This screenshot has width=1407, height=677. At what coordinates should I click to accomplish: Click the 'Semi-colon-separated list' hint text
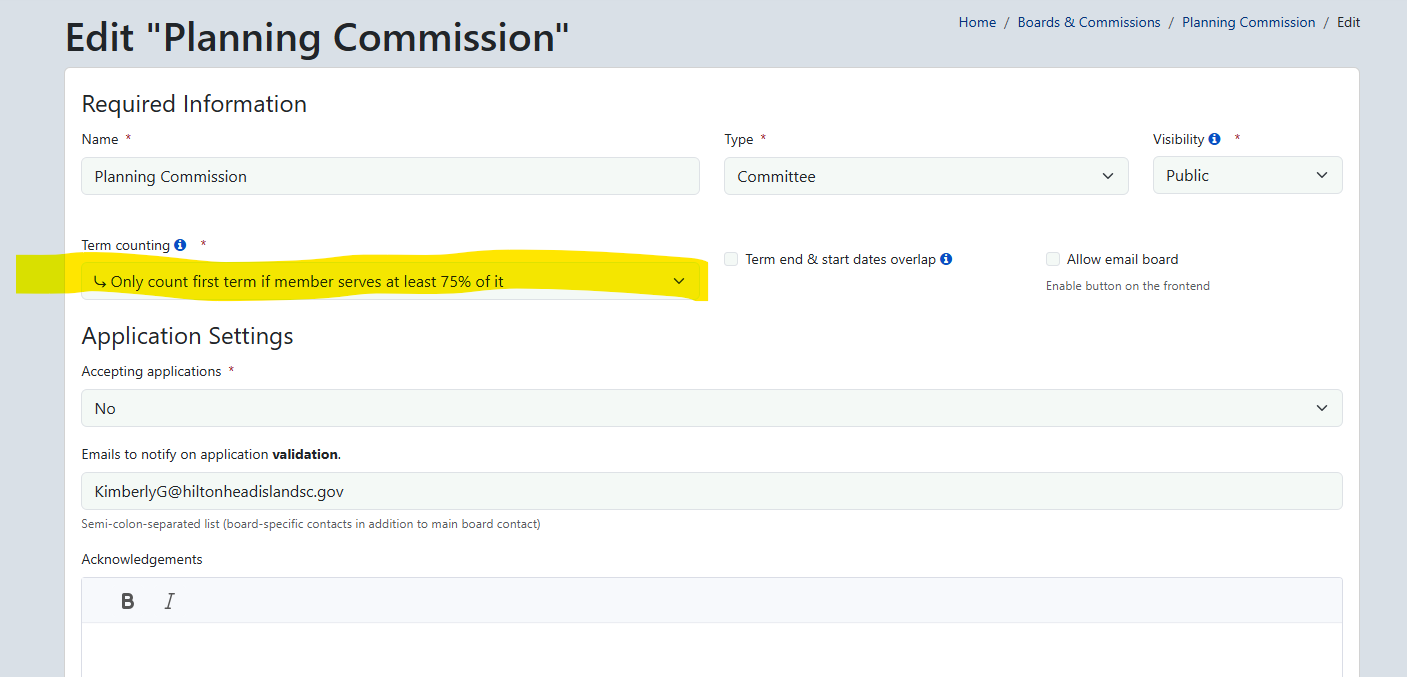(x=311, y=524)
